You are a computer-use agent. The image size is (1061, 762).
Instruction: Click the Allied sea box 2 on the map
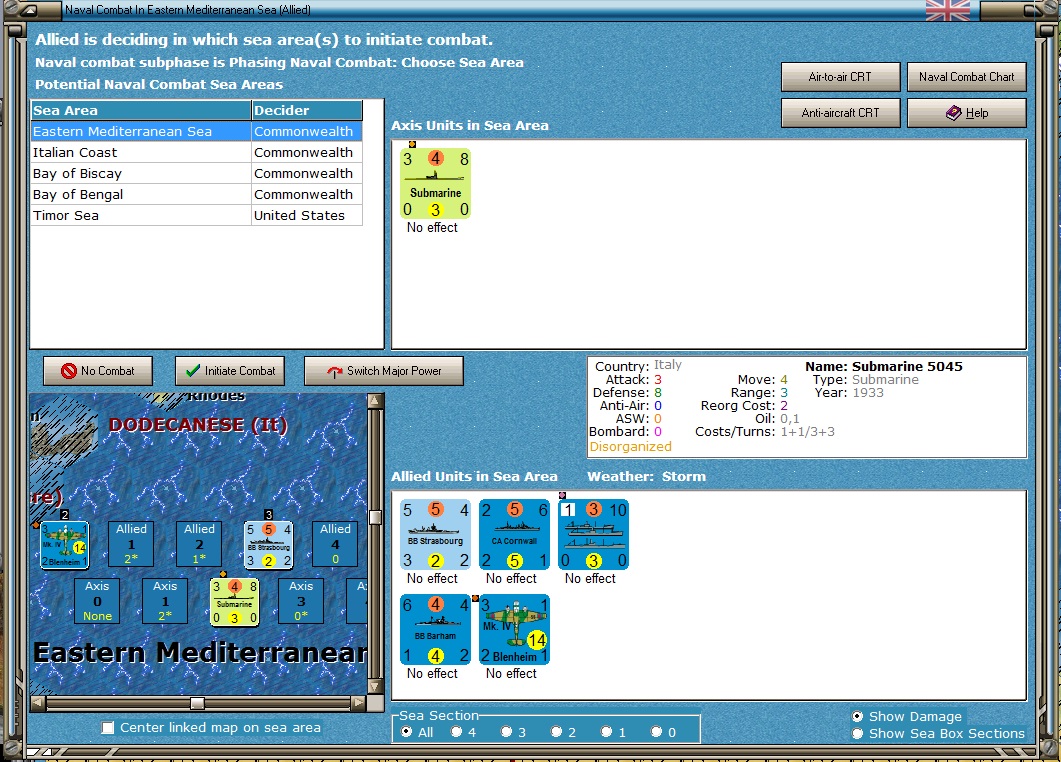pos(199,543)
